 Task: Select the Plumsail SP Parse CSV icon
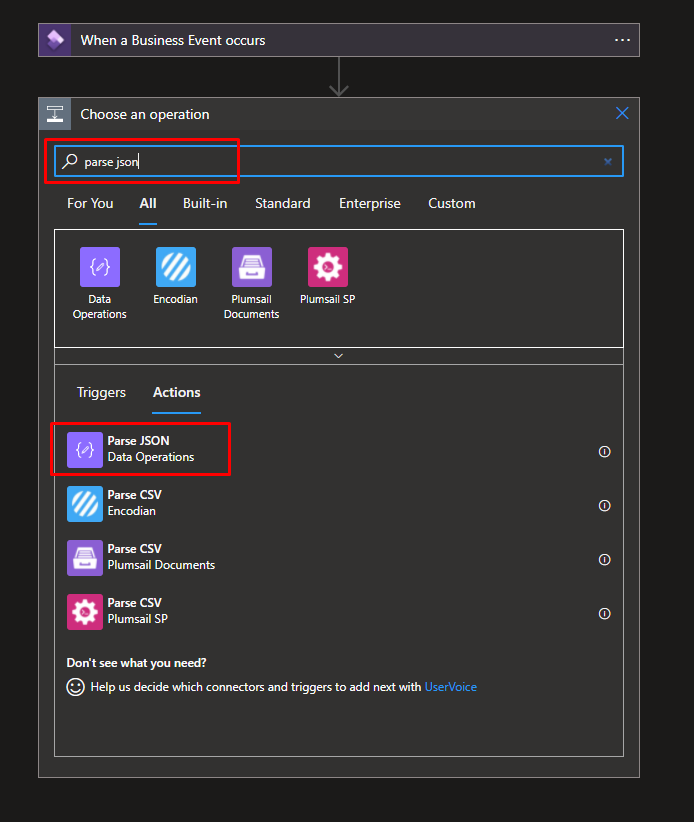pos(85,612)
